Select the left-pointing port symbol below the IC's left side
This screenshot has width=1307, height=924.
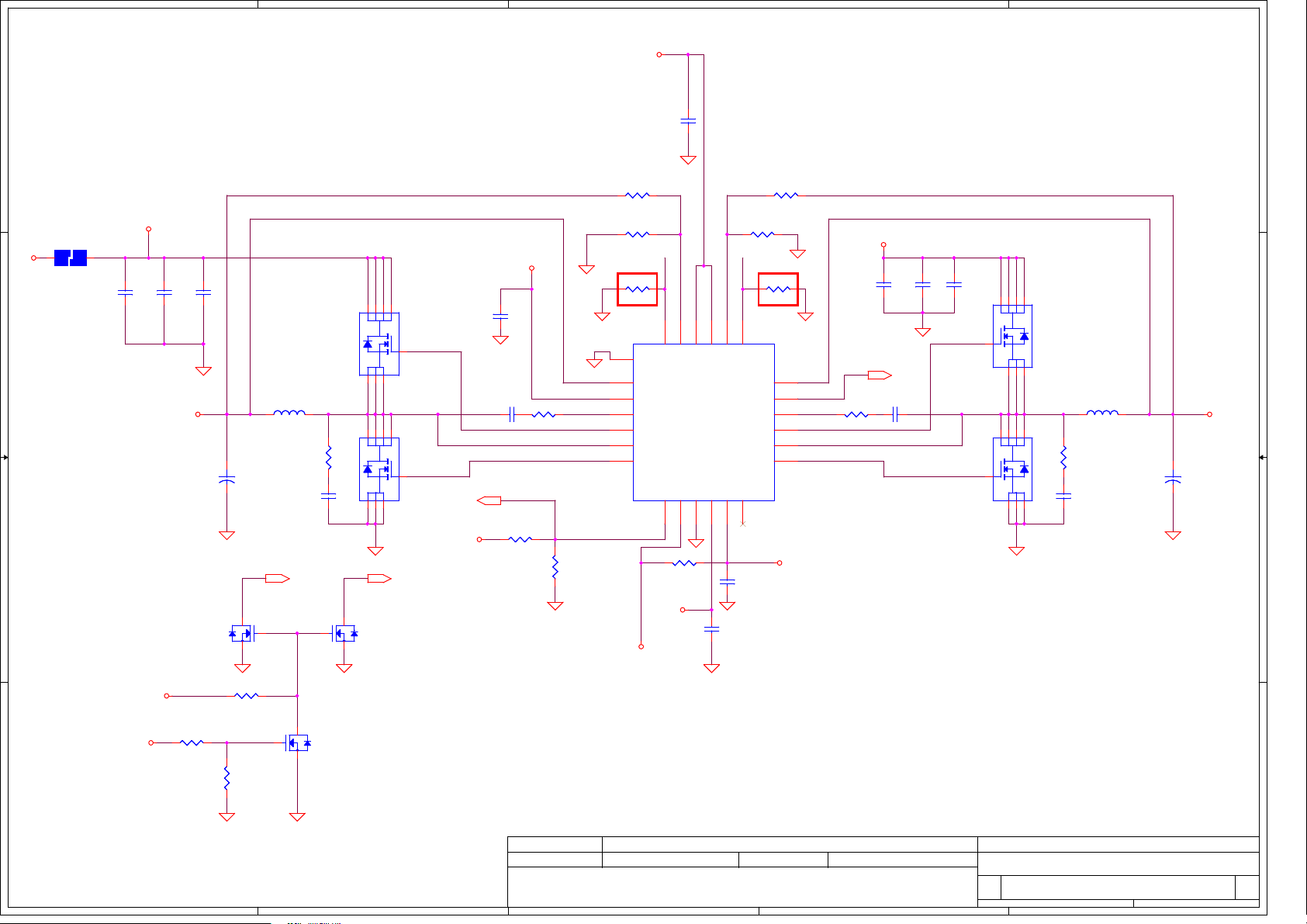pyautogui.click(x=489, y=500)
